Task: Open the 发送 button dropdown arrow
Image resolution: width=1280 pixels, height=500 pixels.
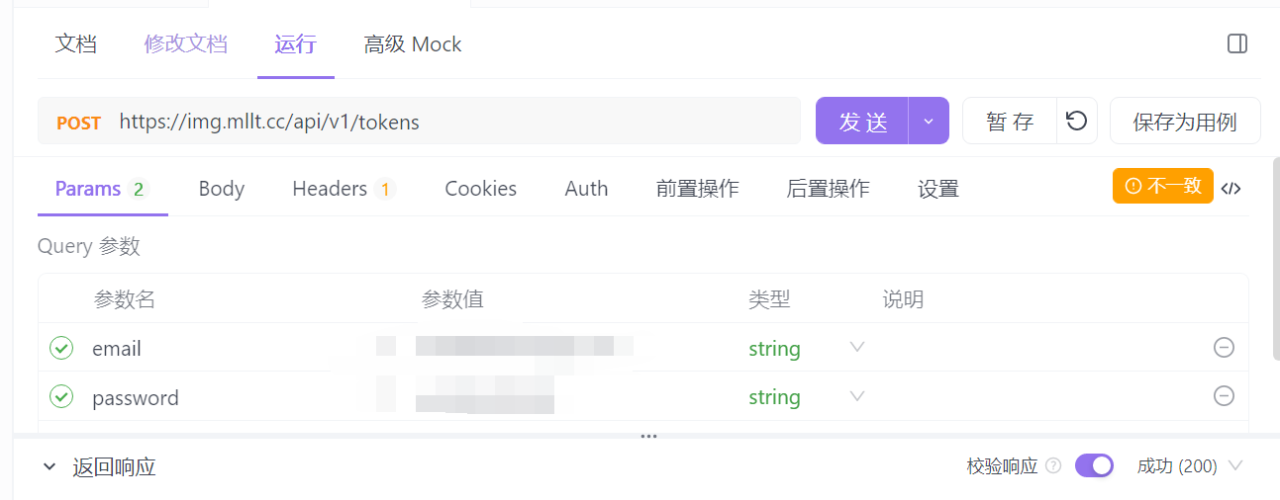Action: pos(928,121)
